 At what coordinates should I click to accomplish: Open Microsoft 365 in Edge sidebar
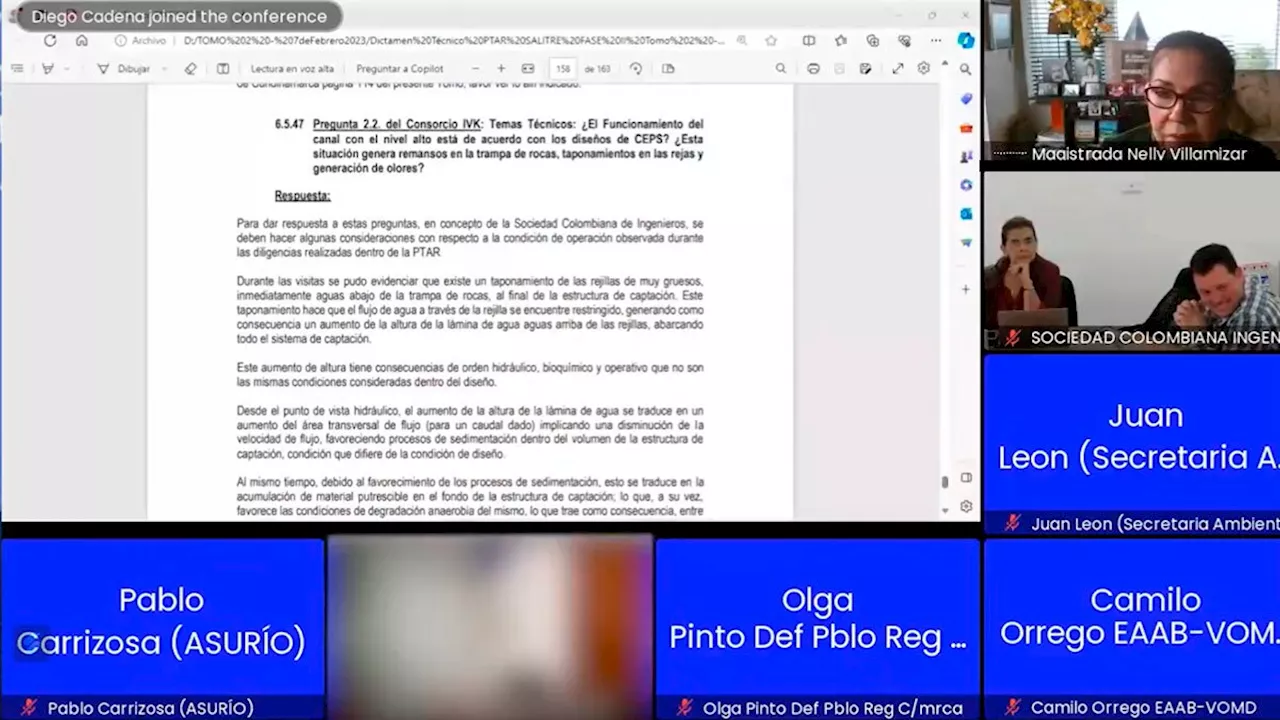coord(966,185)
